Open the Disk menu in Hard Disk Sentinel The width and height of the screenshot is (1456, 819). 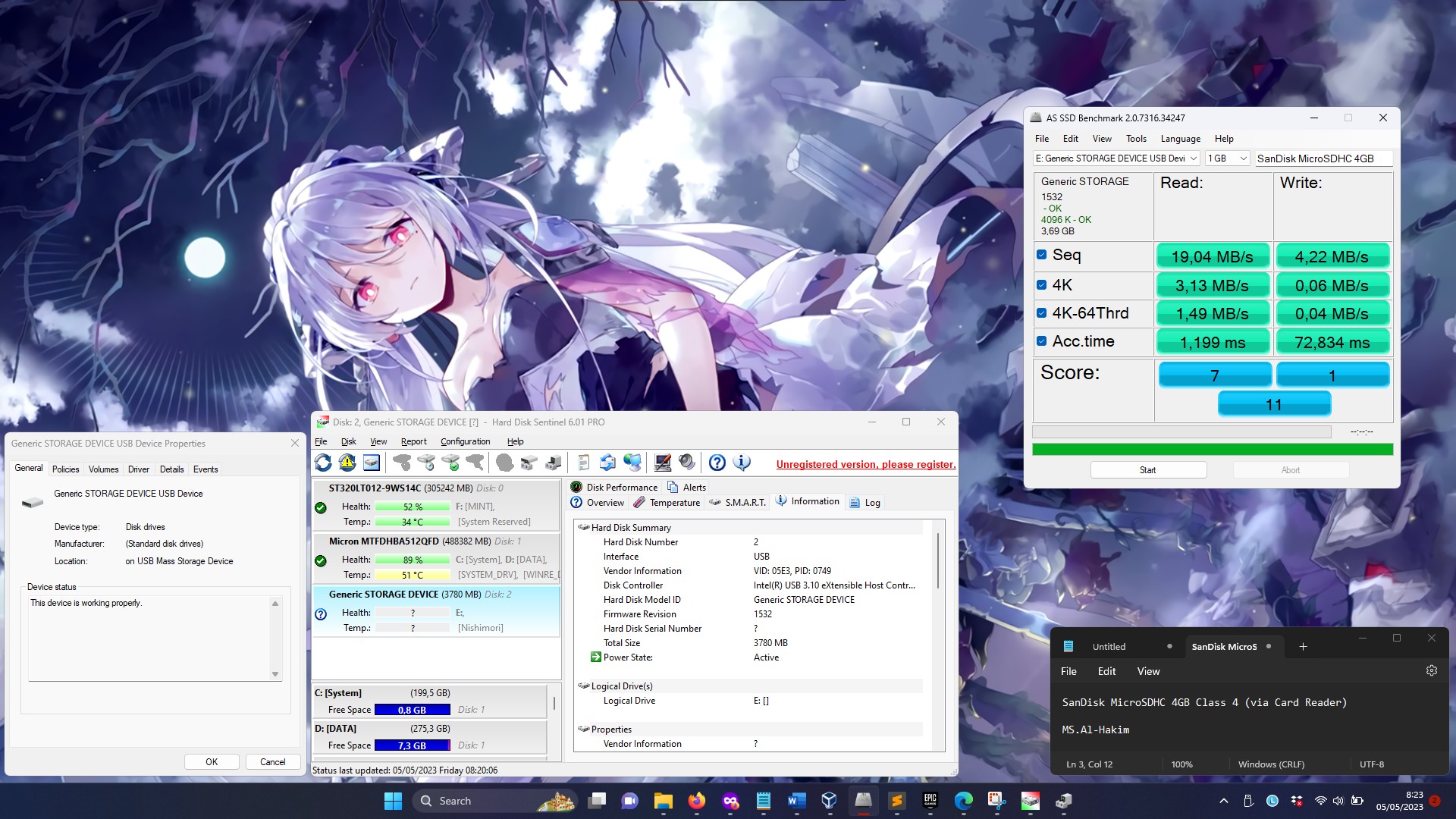pyautogui.click(x=348, y=441)
